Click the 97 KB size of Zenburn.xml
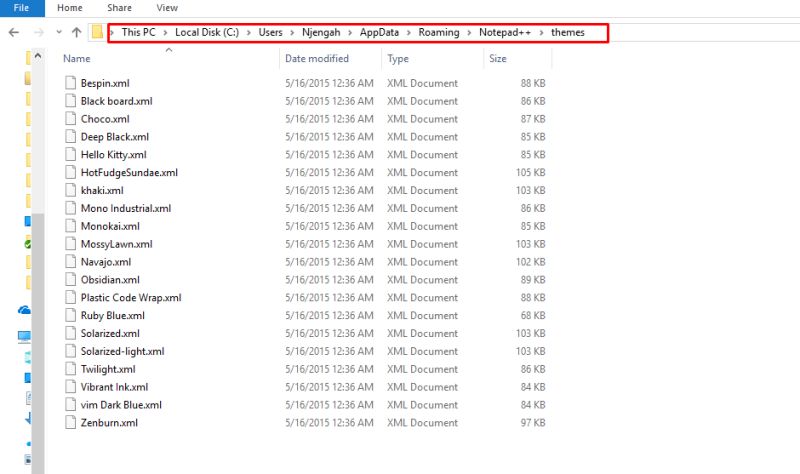The image size is (800, 474). point(533,422)
